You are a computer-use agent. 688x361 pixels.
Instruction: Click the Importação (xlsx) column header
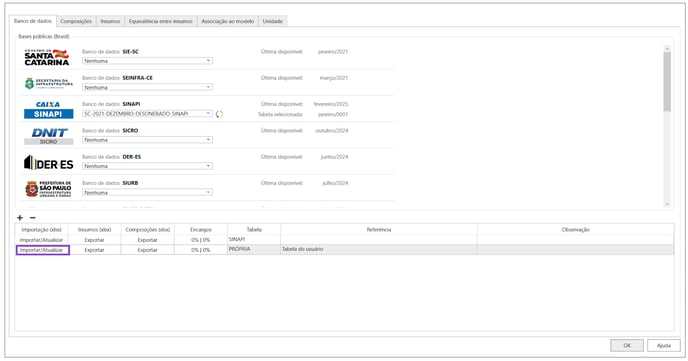(41, 229)
